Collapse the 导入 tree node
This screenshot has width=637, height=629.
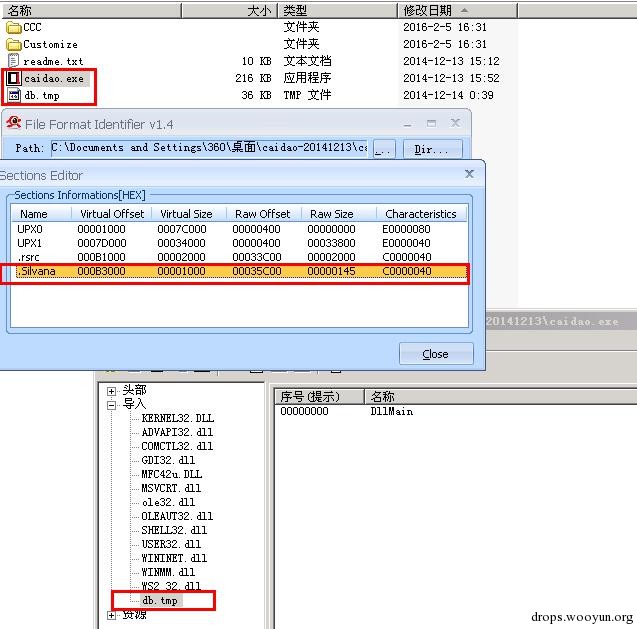(x=111, y=405)
